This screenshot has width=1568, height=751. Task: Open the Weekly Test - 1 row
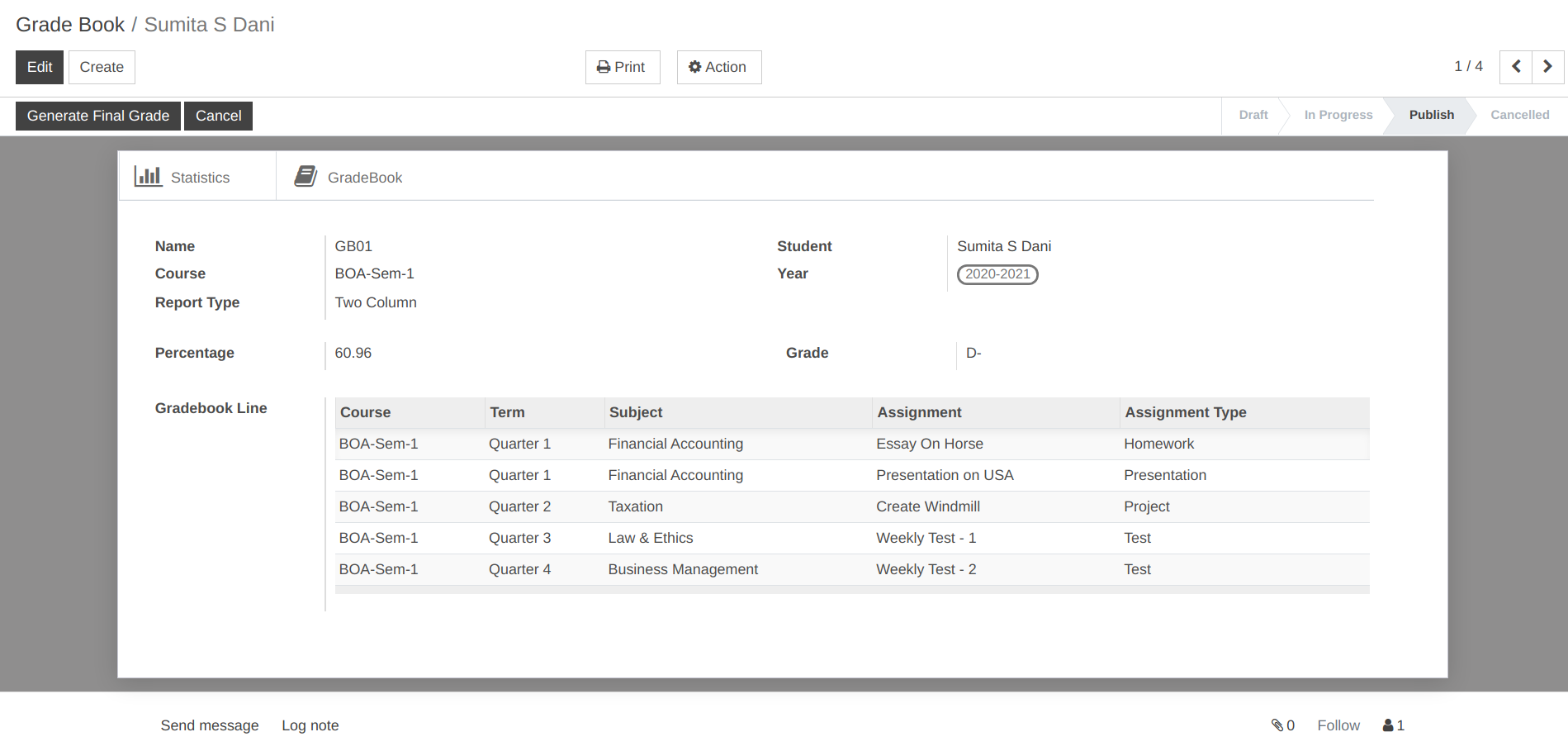(852, 538)
